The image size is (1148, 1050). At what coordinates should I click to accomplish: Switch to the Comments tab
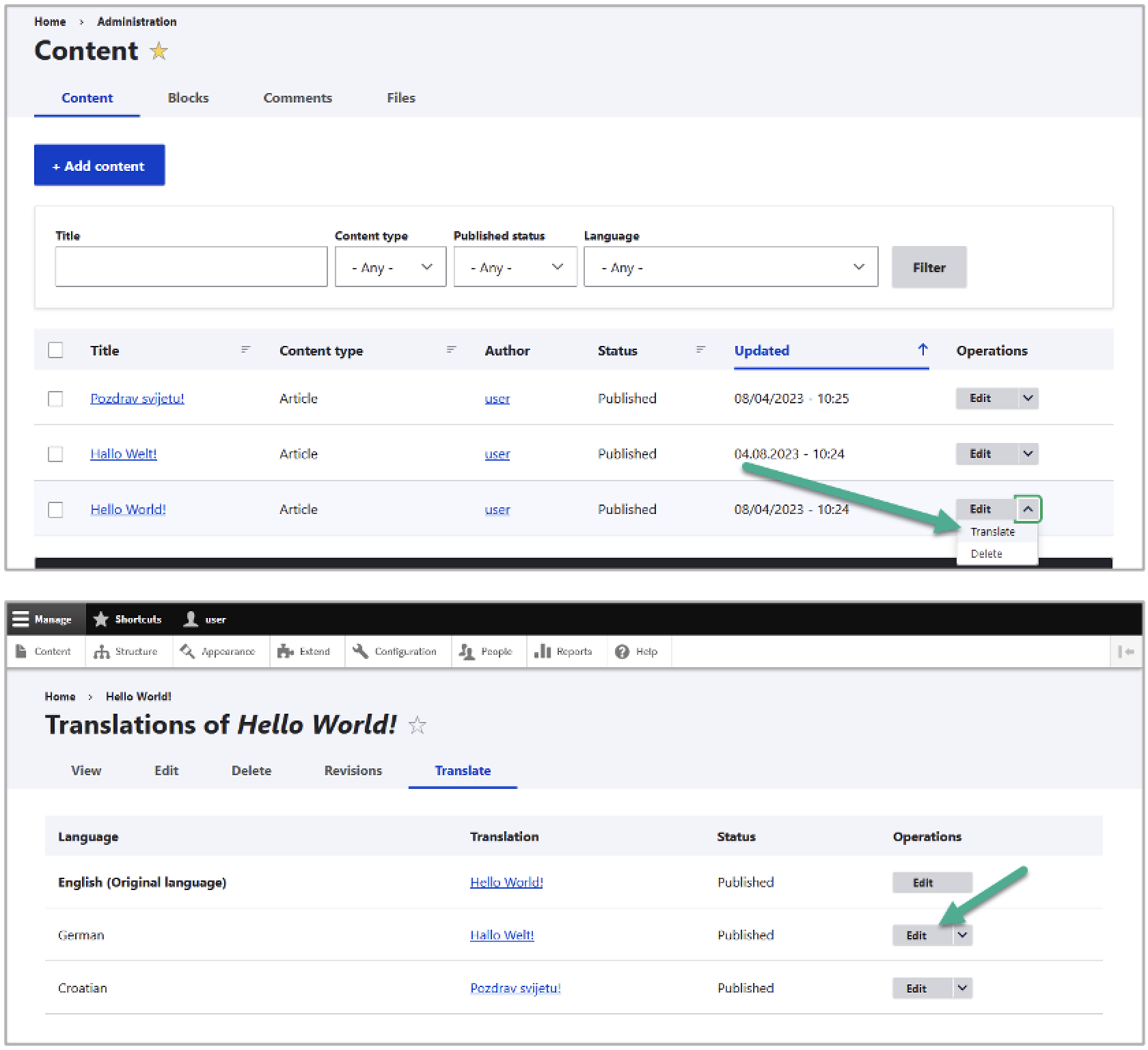[297, 98]
